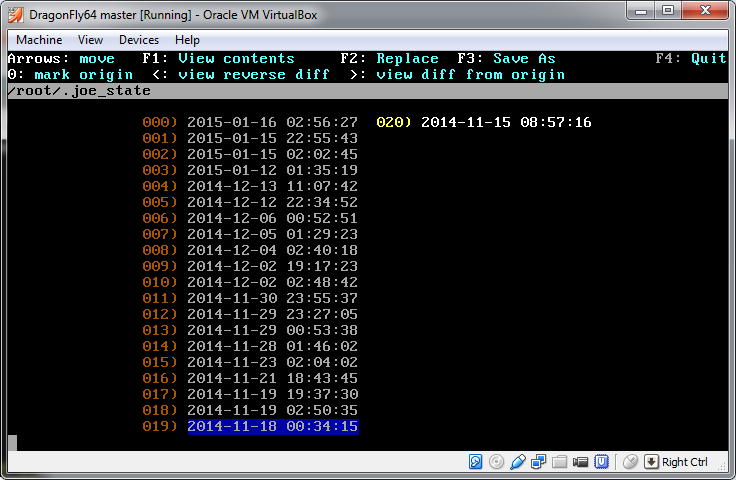Click the video capture status icon
Image resolution: width=736 pixels, height=480 pixels.
click(x=581, y=462)
